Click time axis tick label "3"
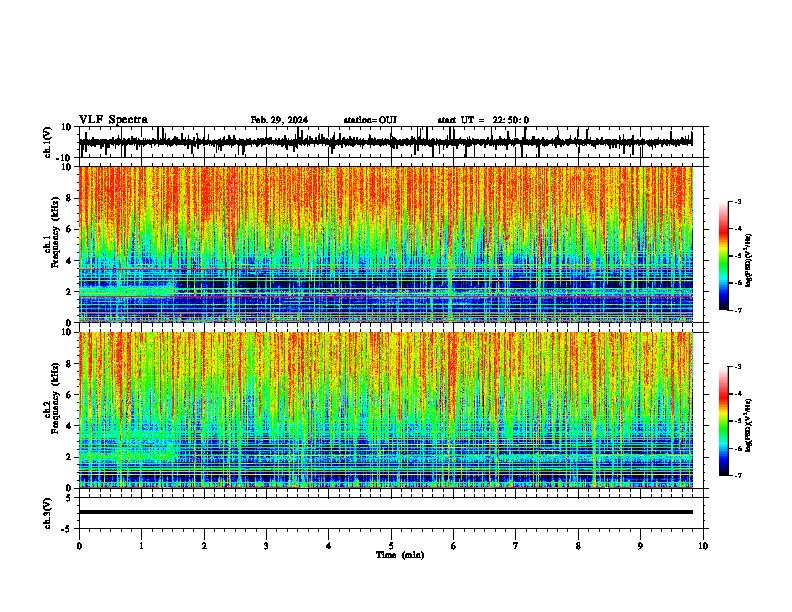This screenshot has width=792, height=612. pos(266,546)
